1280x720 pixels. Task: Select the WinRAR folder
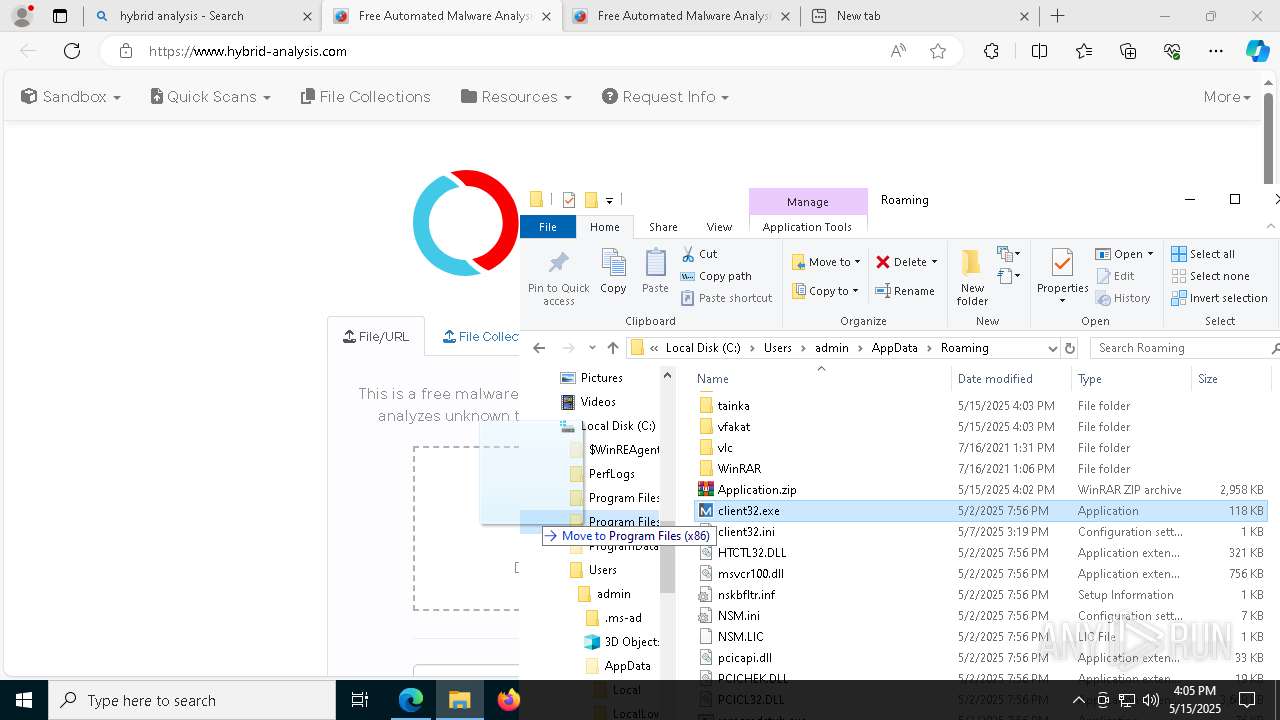[739, 469]
